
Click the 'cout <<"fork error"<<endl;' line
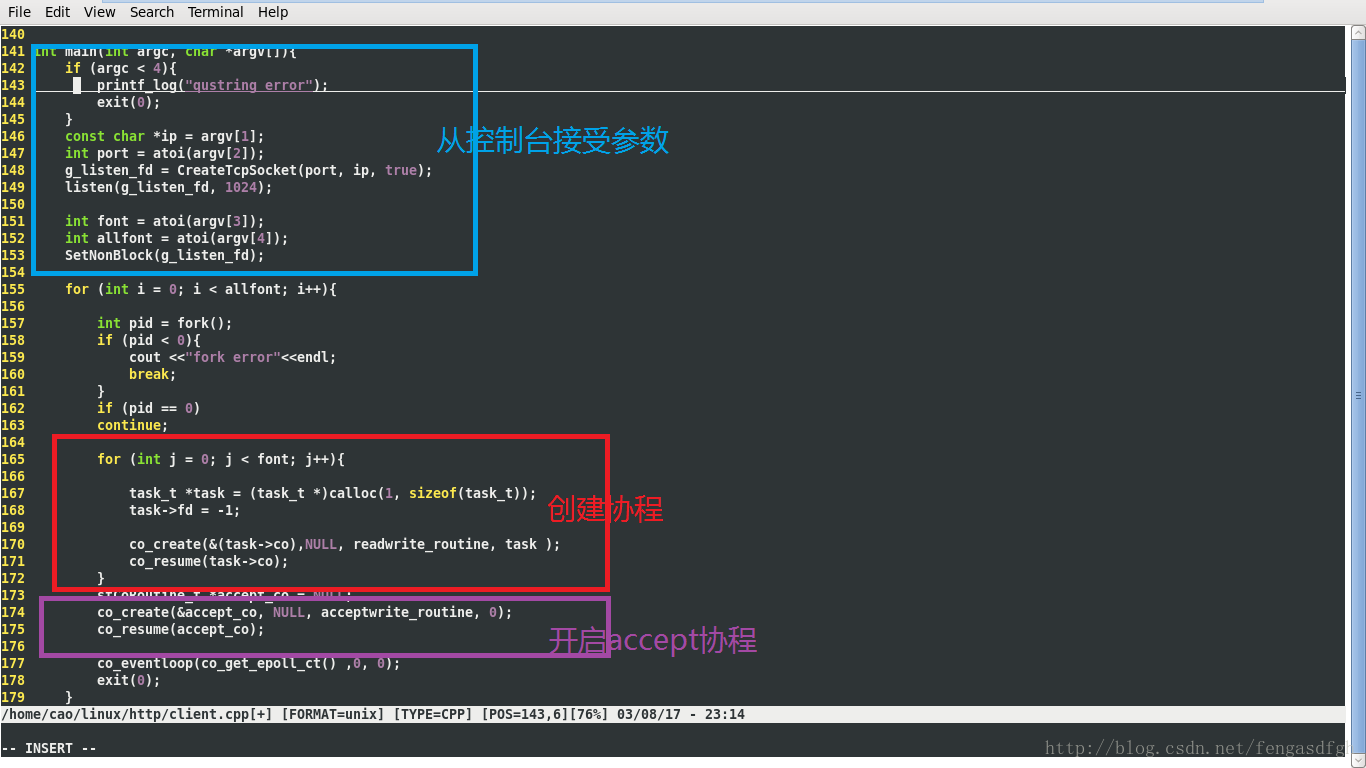[233, 357]
